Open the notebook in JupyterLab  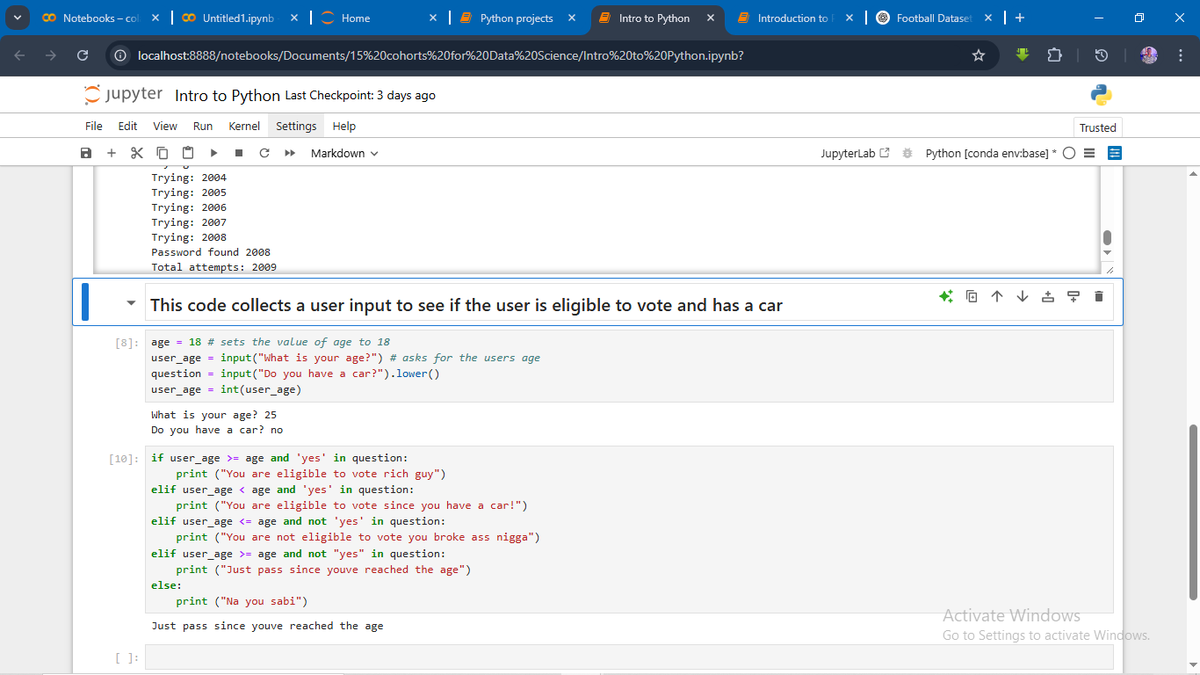click(854, 153)
